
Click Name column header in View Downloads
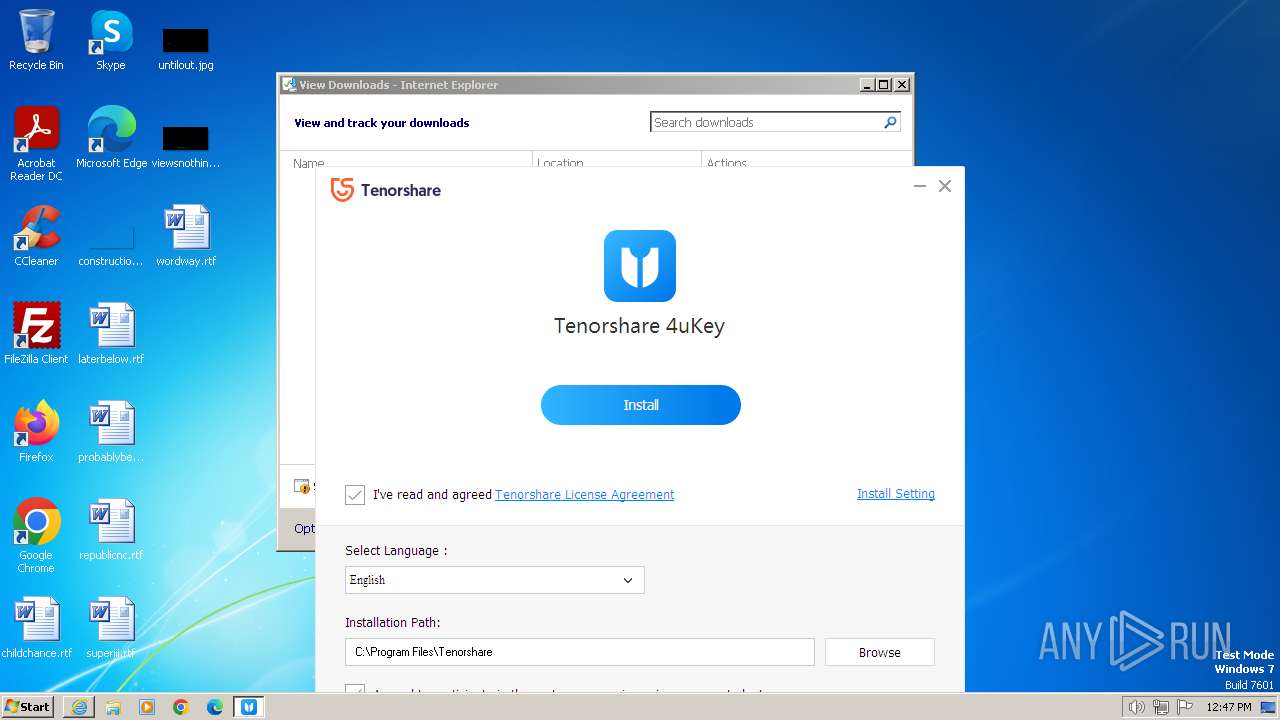(x=309, y=162)
